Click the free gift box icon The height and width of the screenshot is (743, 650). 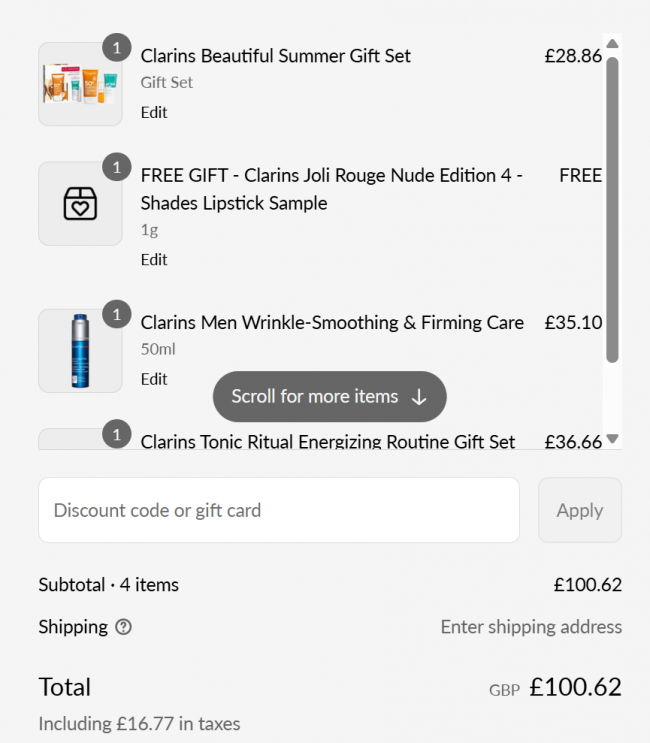(80, 204)
